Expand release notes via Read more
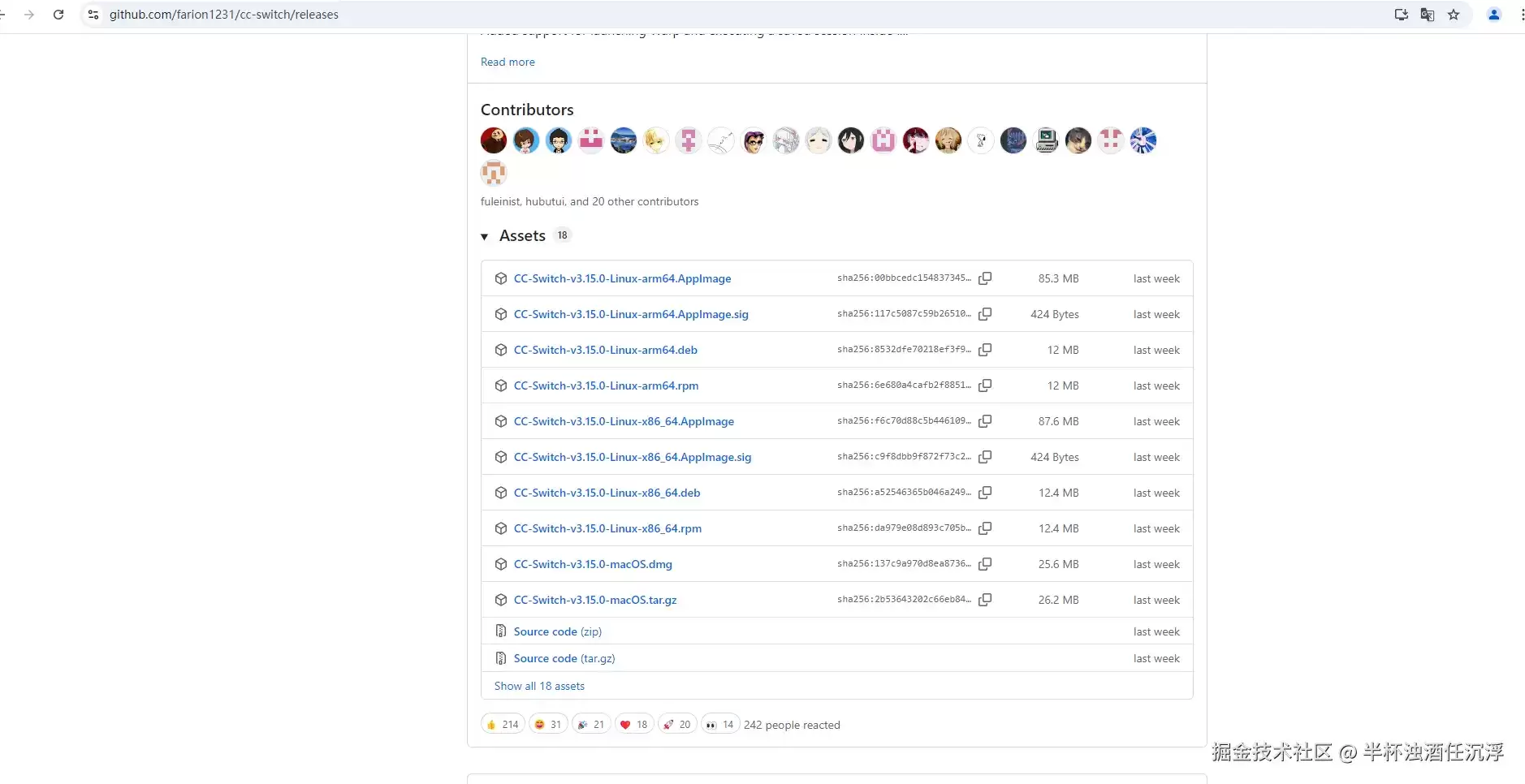This screenshot has width=1525, height=784. pyautogui.click(x=508, y=62)
